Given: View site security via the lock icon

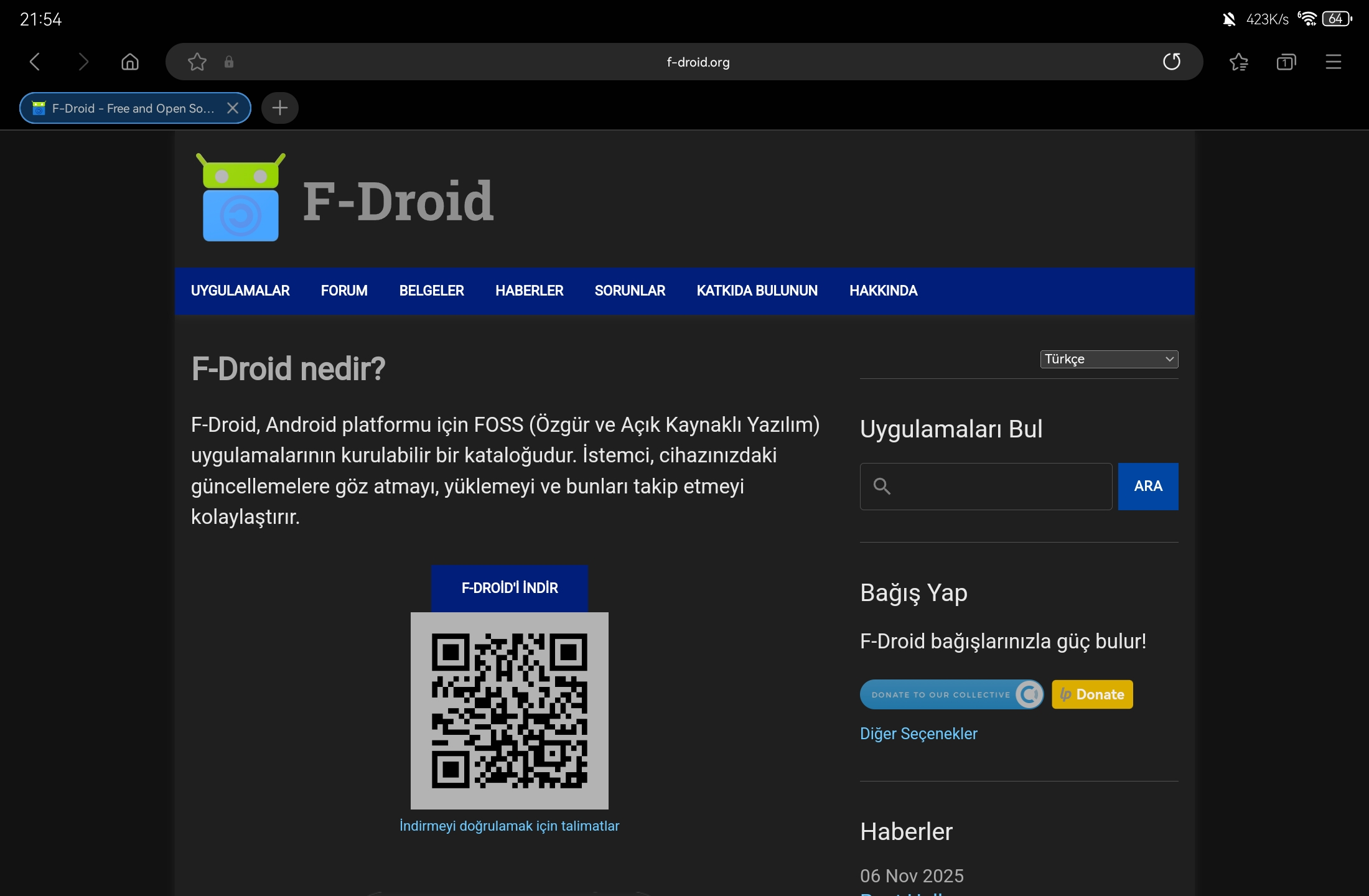Looking at the screenshot, I should coord(229,62).
